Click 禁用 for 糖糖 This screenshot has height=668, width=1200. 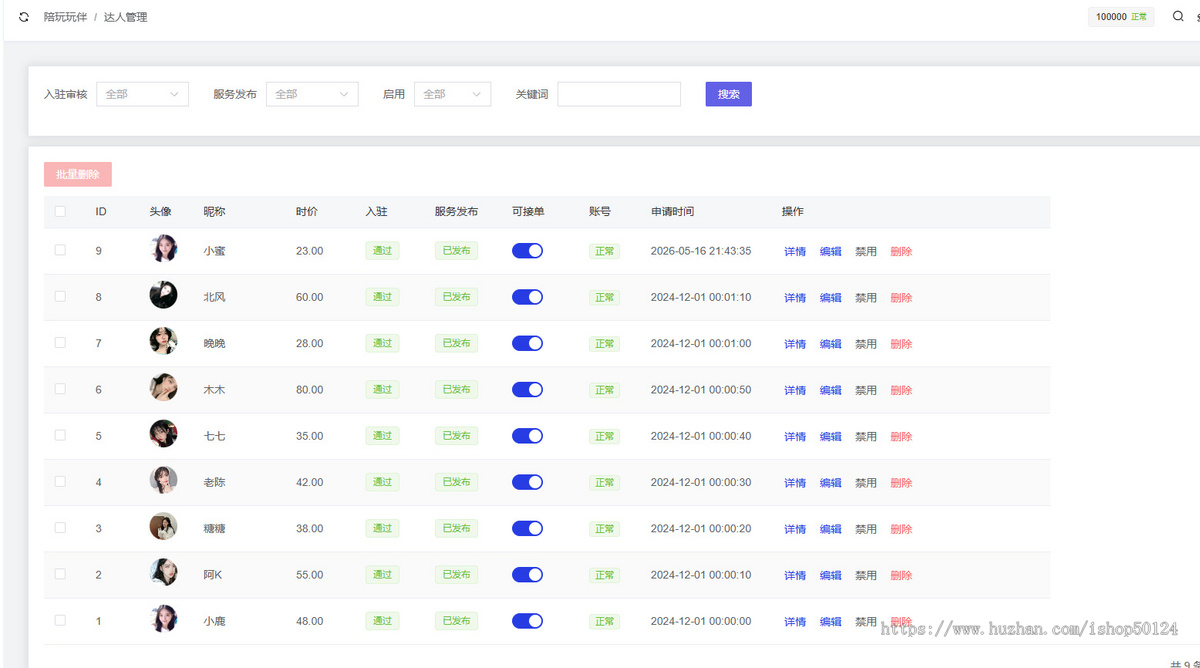866,529
